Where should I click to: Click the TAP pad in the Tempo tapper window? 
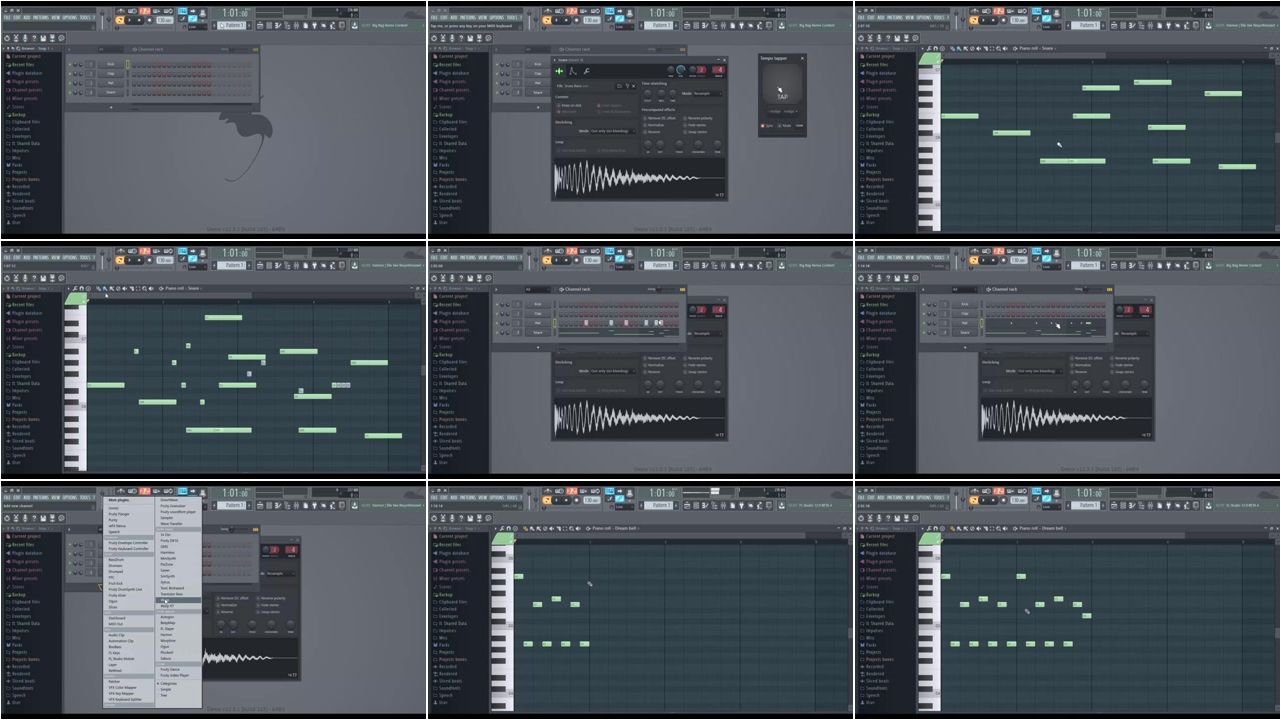coord(782,84)
